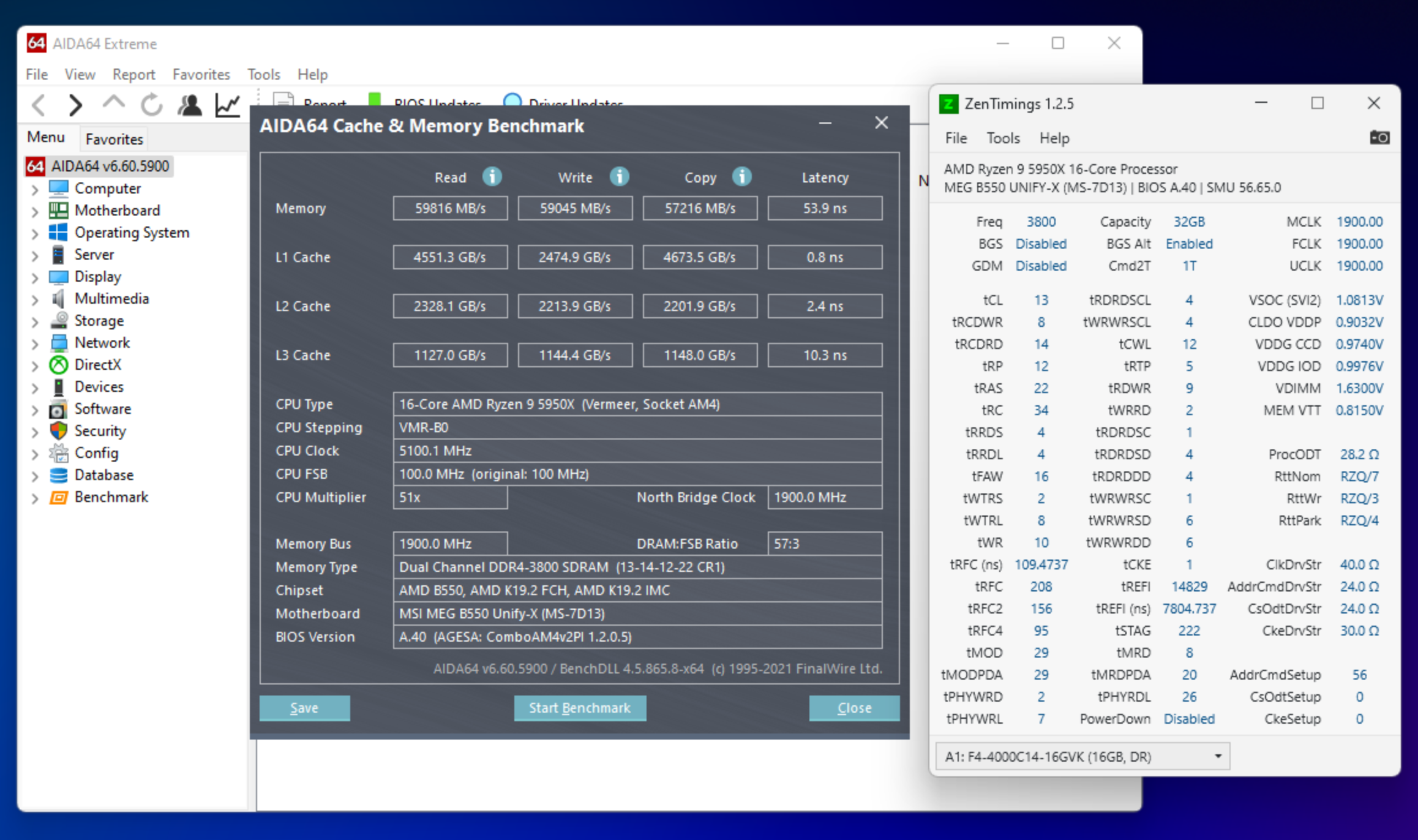
Task: Click the refresh icon in AIDA64 toolbar
Action: (x=151, y=105)
